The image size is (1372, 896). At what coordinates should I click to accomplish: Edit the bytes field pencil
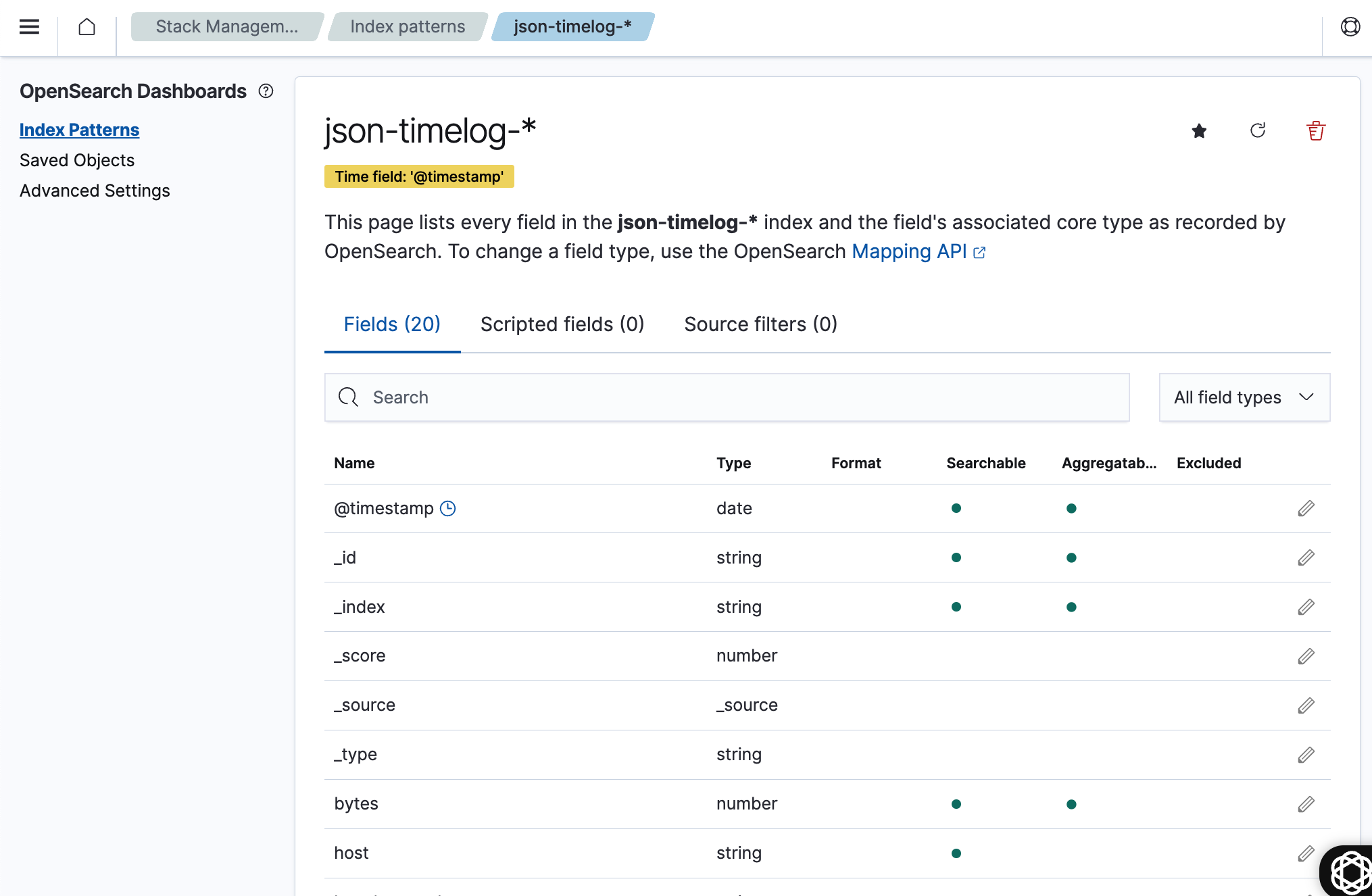(x=1306, y=804)
